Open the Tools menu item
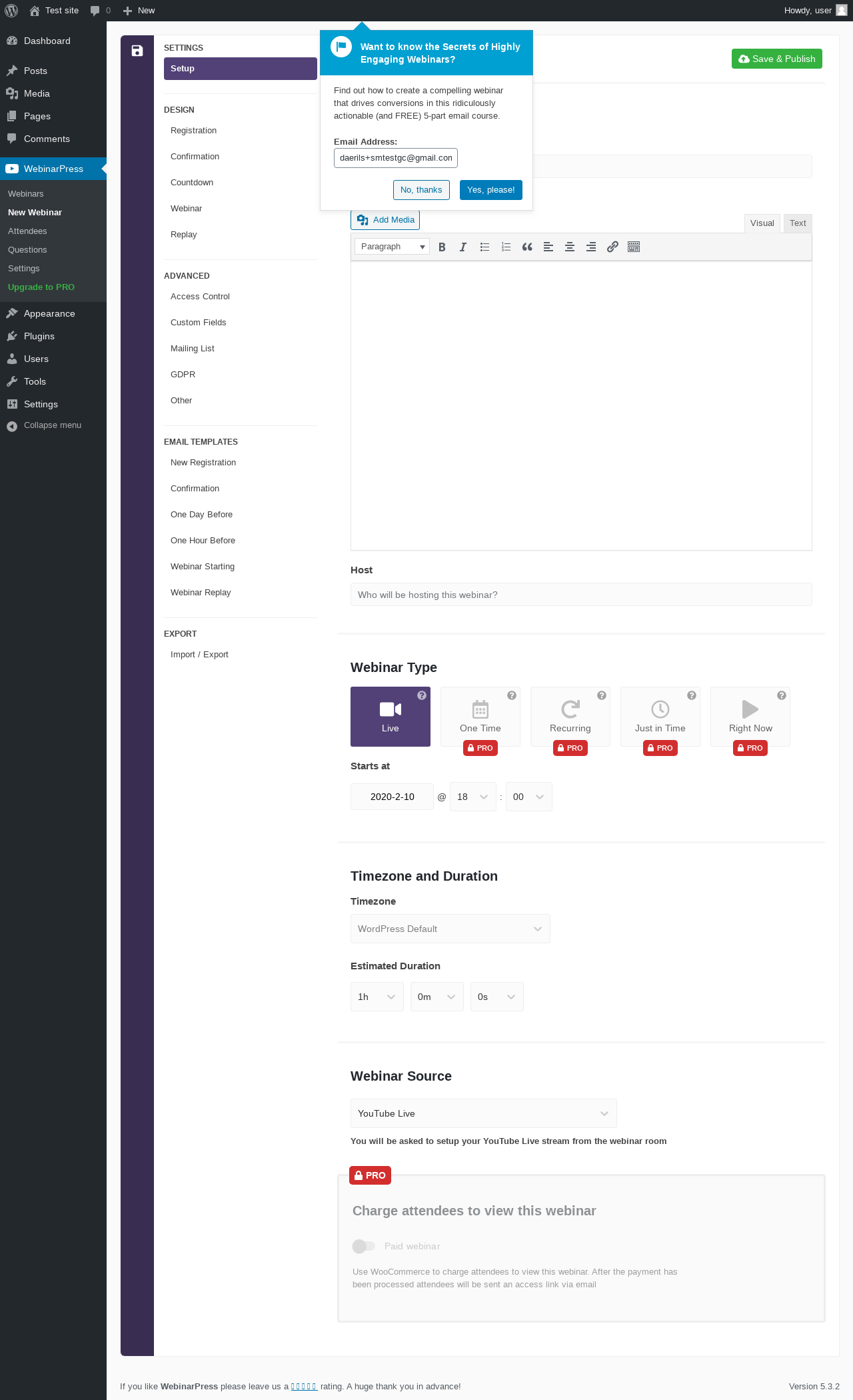The width and height of the screenshot is (853, 1400). [53, 382]
